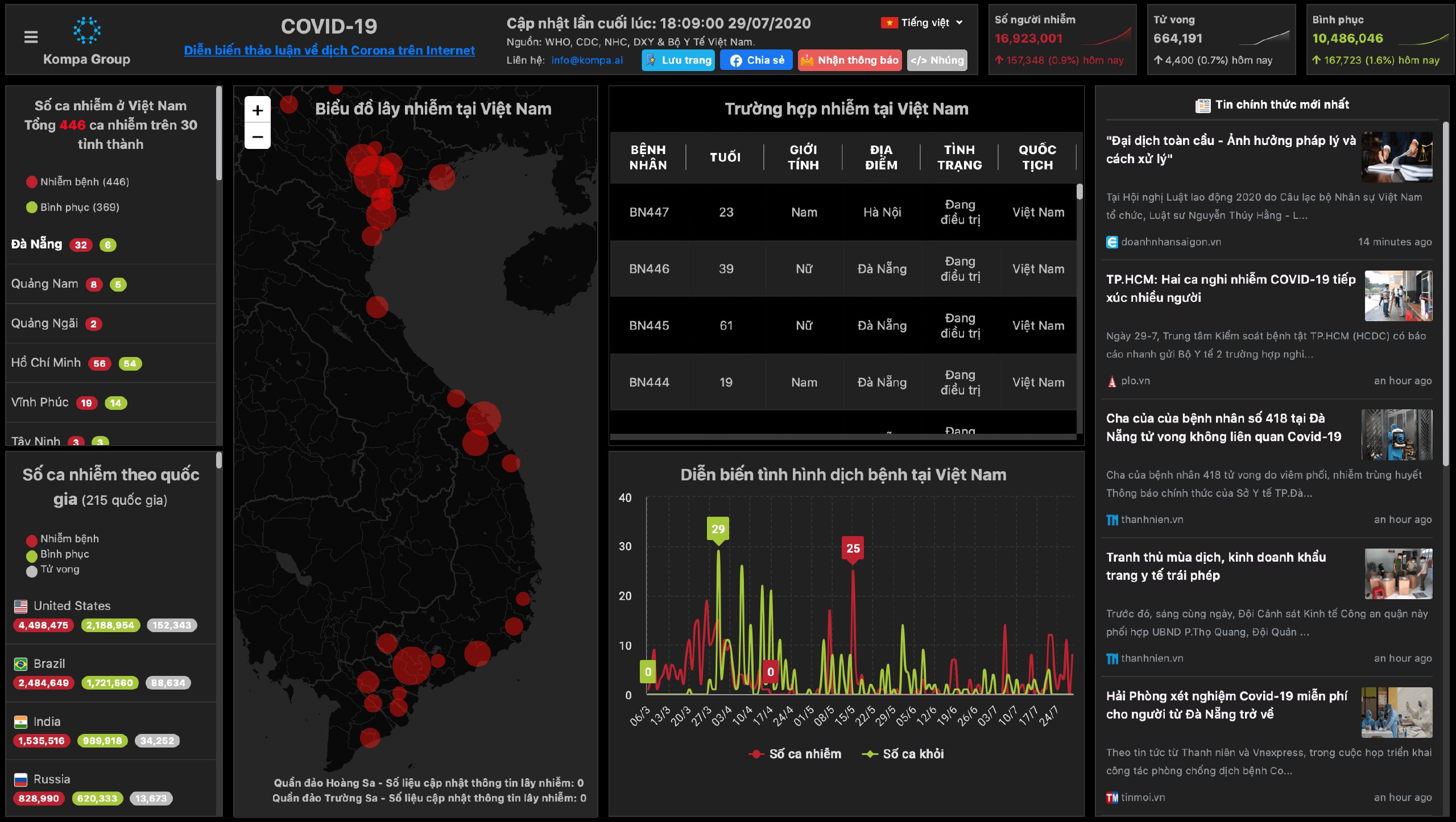
Task: Open Diễn biến thảo luận Corona link
Action: coord(329,51)
